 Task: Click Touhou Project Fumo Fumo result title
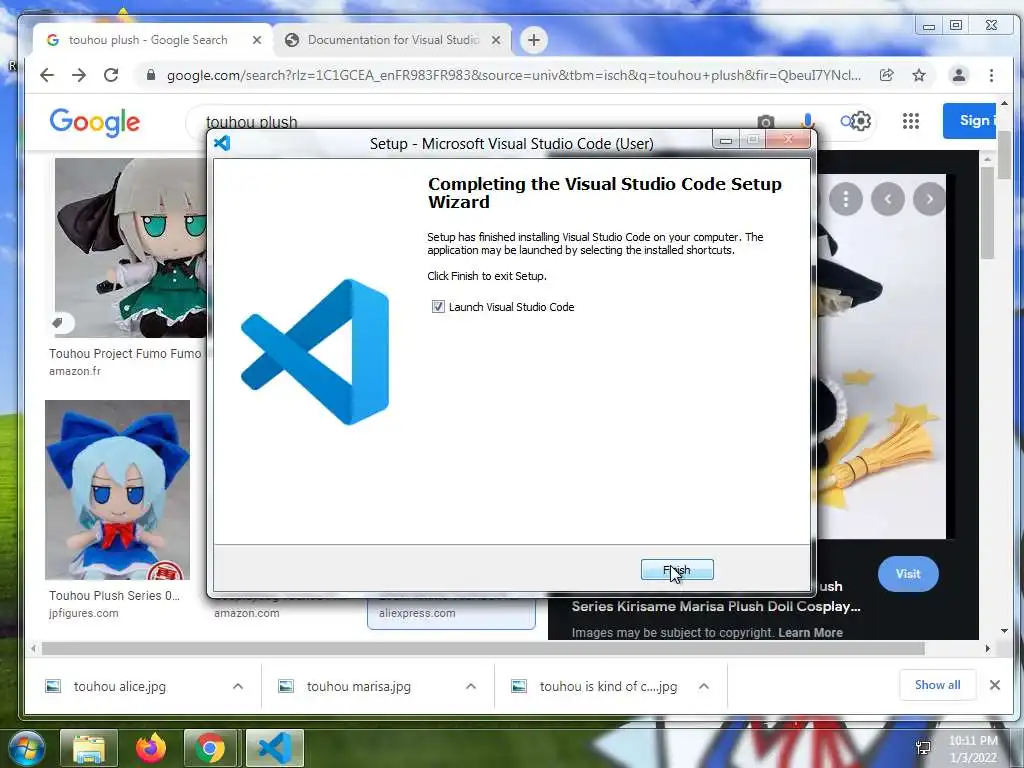pyautogui.click(x=125, y=353)
